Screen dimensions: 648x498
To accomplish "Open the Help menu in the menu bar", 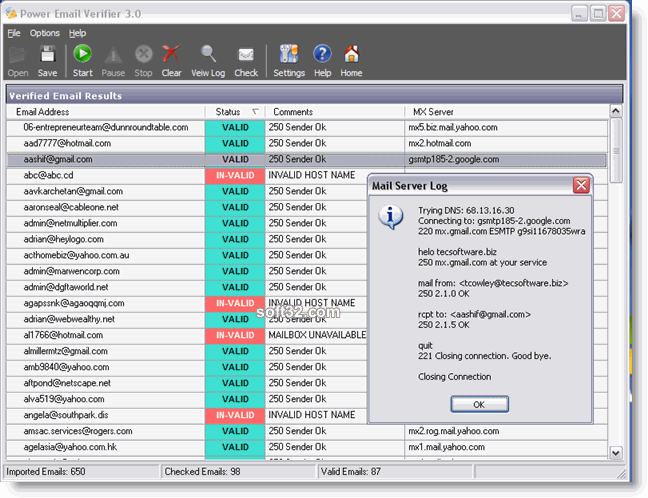I will click(77, 33).
